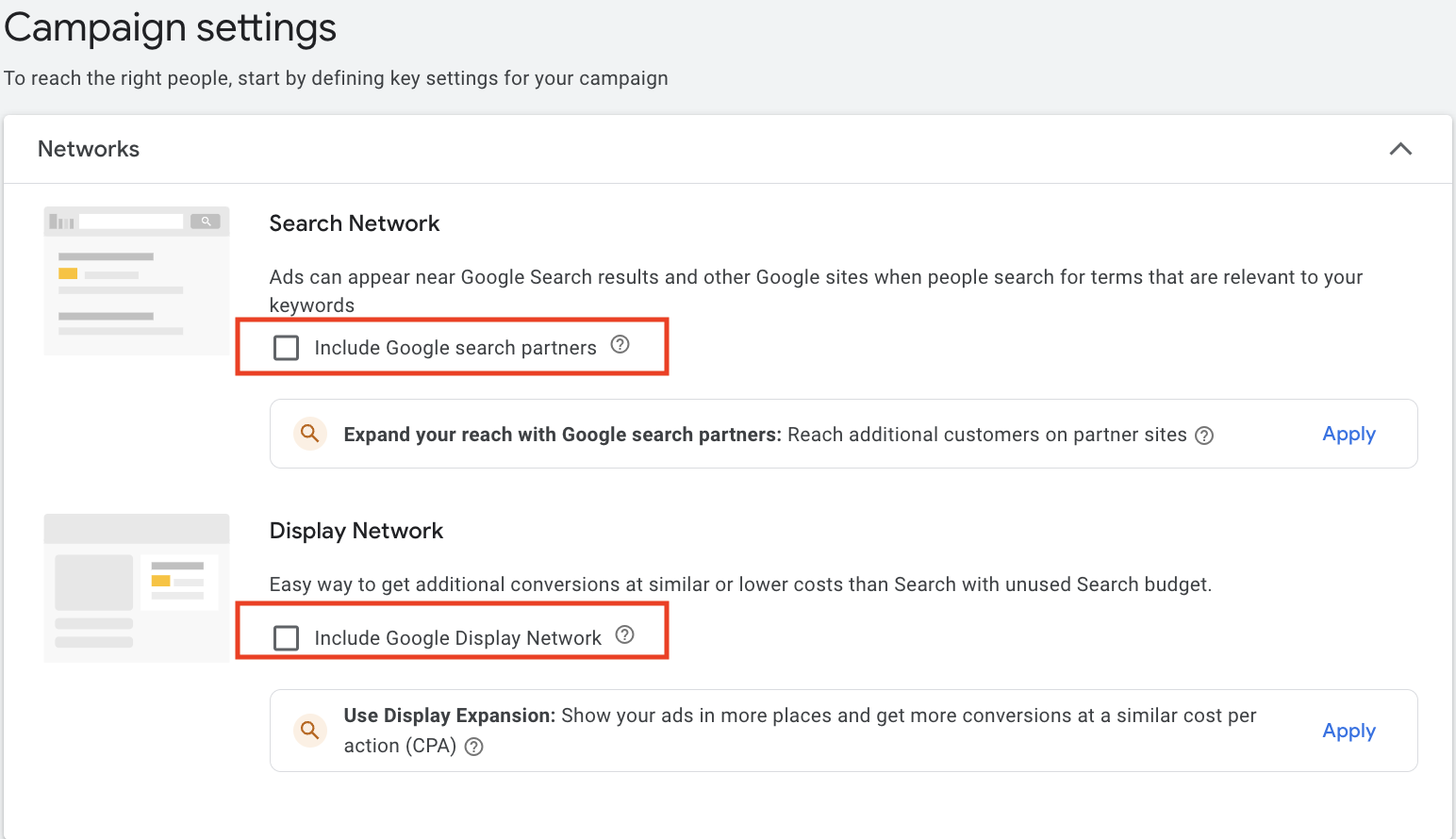Open help icon beside Google search partners
Viewport: 1456px width, 839px height.
pos(620,344)
